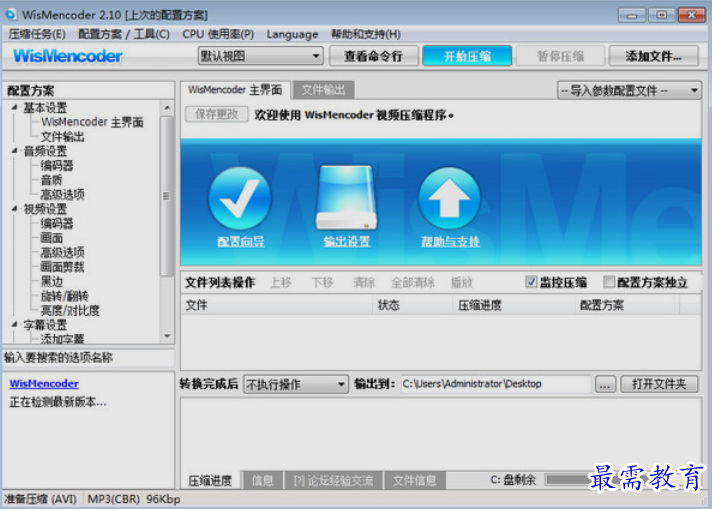Select 黑边 in the tree
This screenshot has height=509, width=712.
point(51,282)
